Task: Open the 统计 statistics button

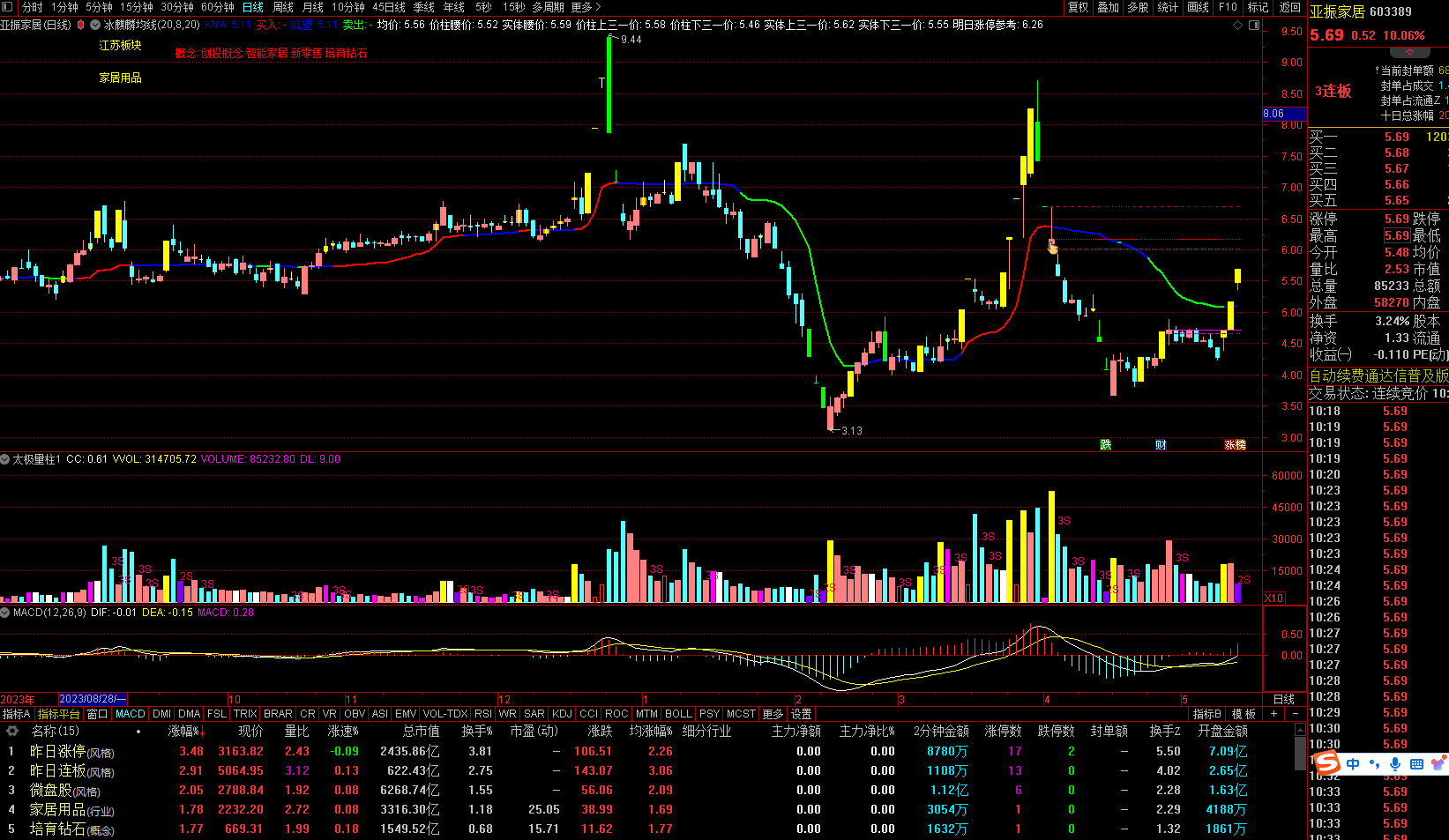Action: pyautogui.click(x=1169, y=7)
